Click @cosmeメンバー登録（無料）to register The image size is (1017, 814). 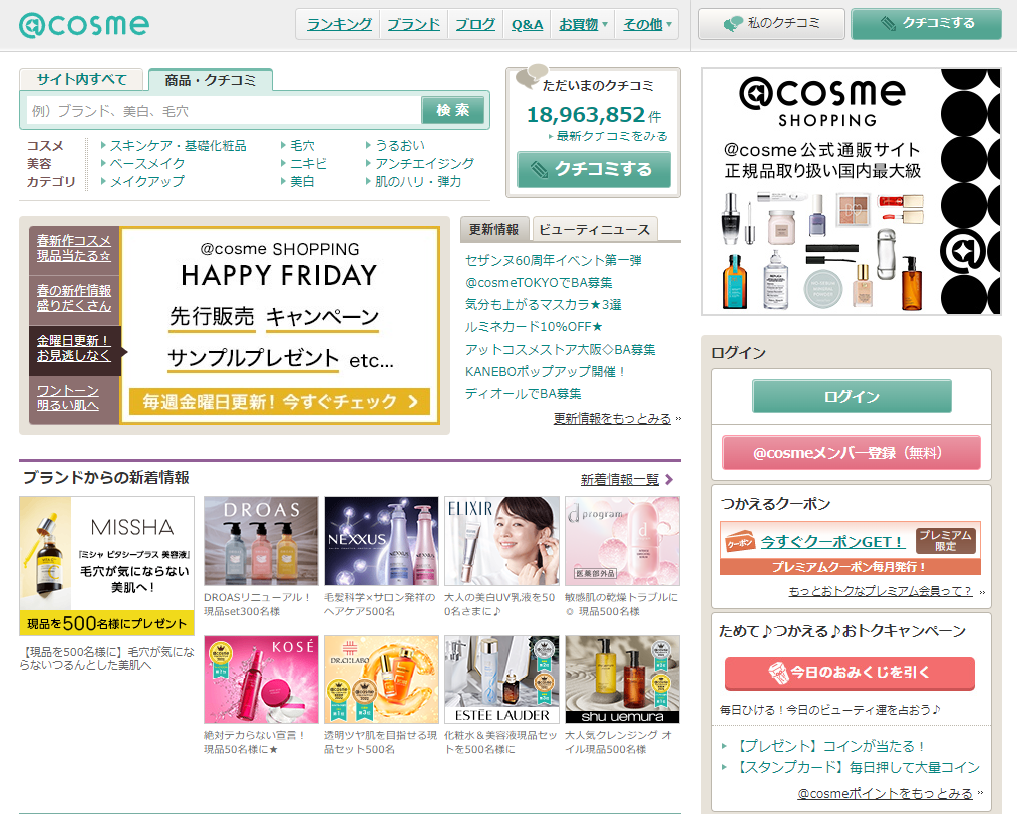click(849, 452)
